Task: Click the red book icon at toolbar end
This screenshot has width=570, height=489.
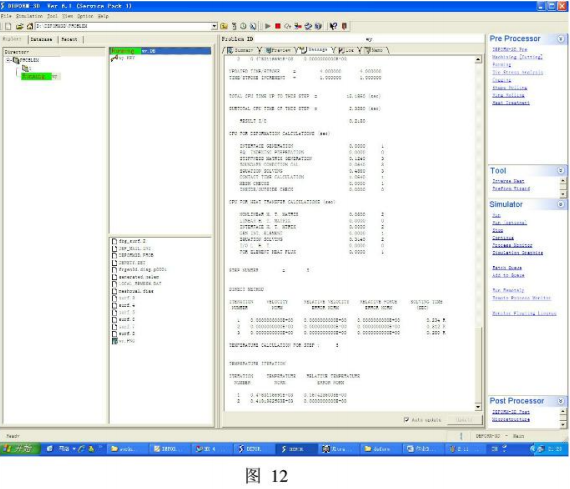Action: [x=344, y=26]
